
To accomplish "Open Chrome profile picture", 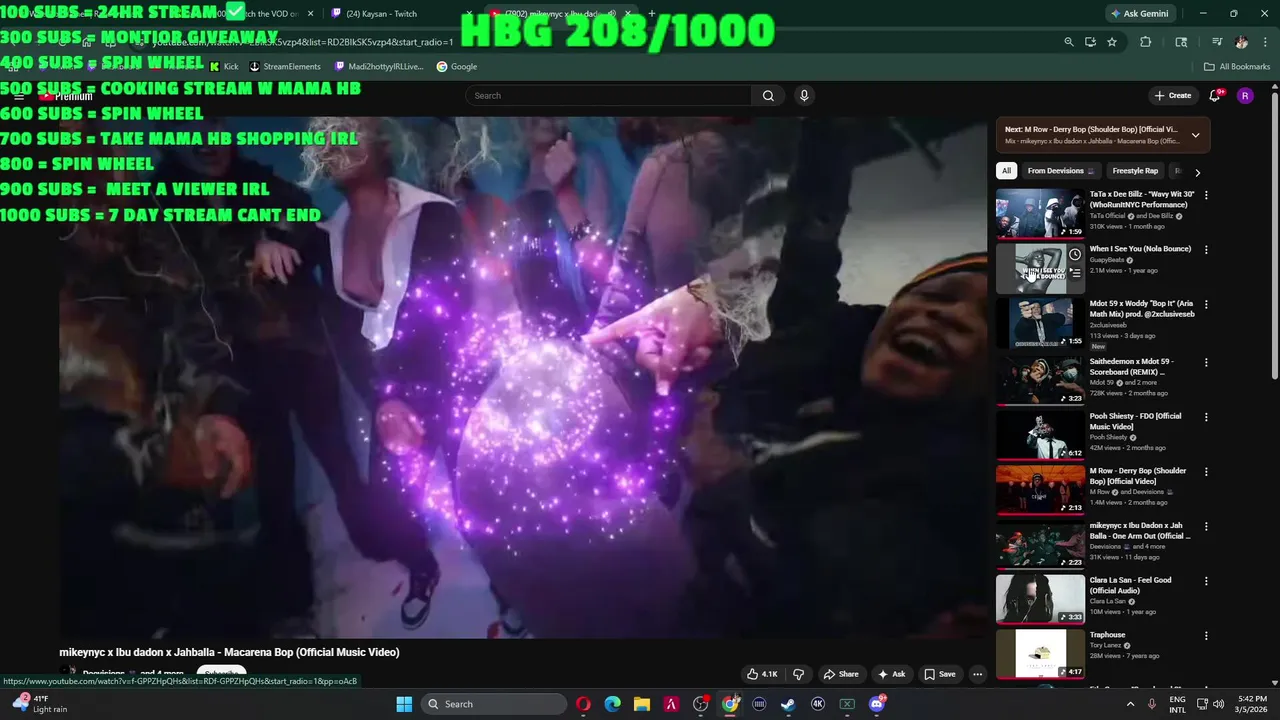I will click(1241, 42).
